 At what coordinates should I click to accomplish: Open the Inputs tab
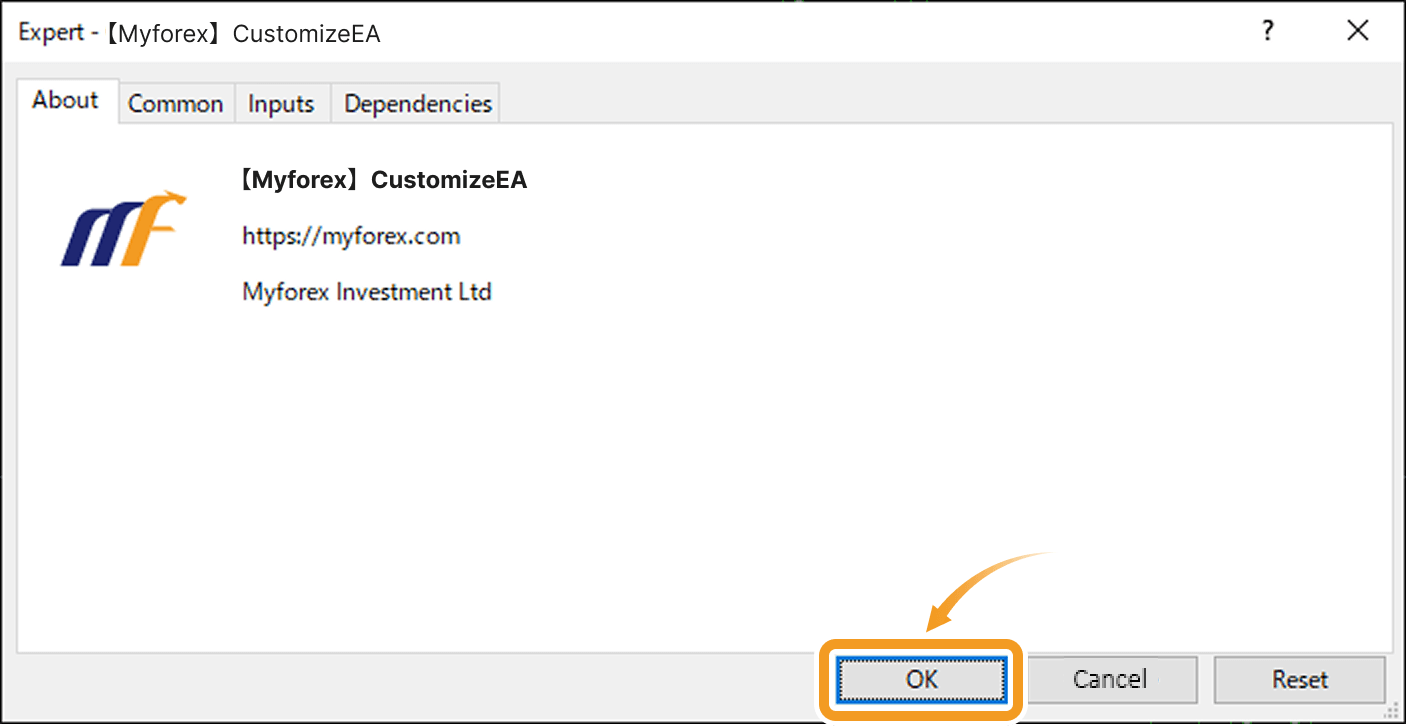pos(281,104)
